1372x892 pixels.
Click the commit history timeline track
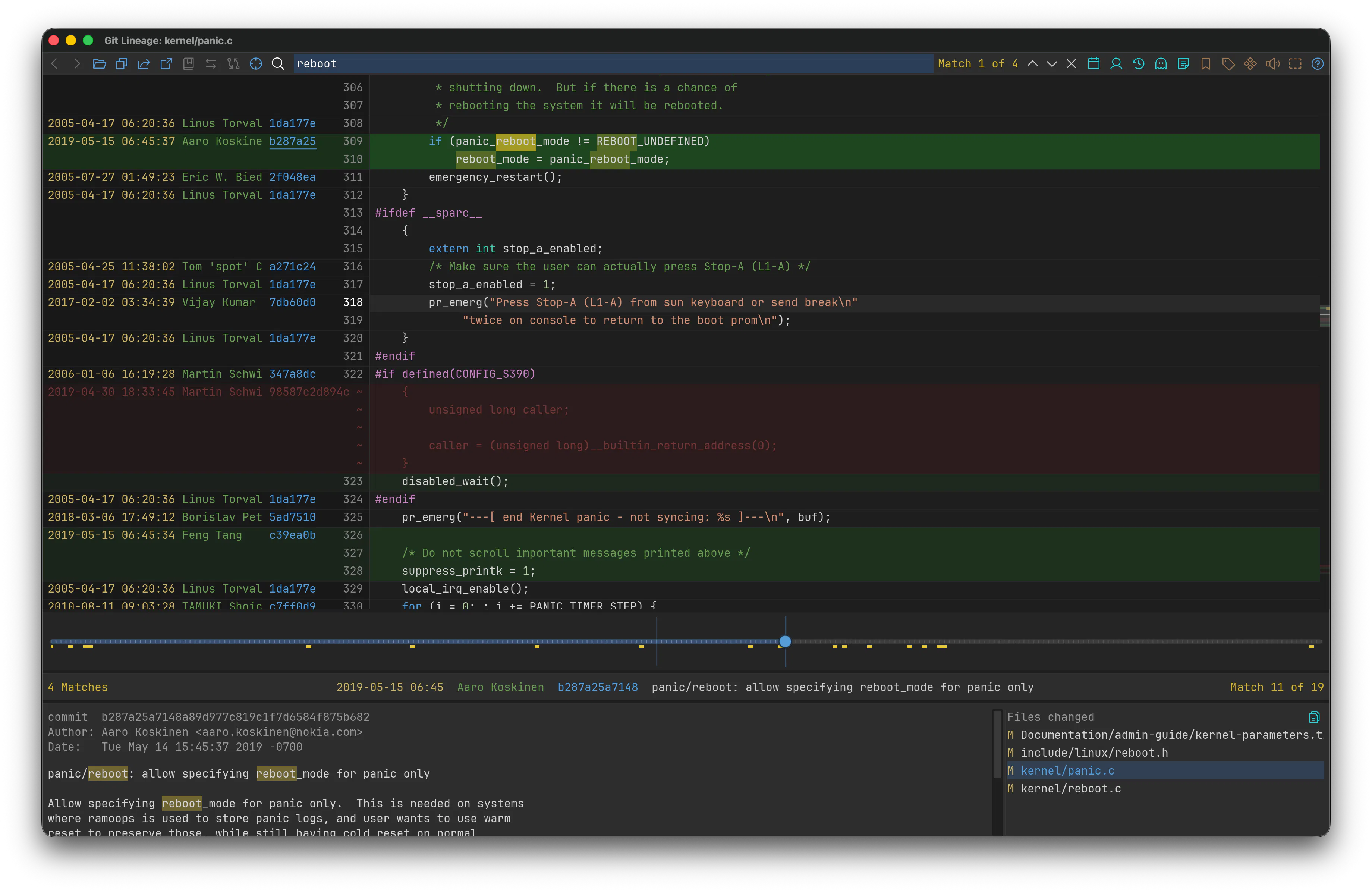[x=686, y=641]
